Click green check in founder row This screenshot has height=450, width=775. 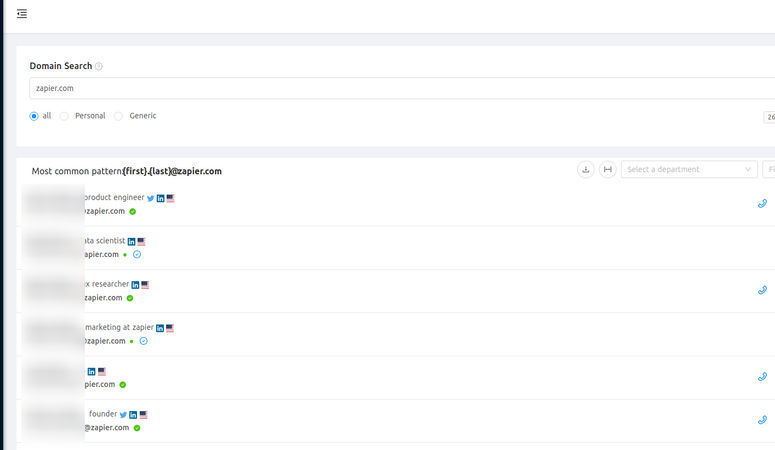point(137,428)
